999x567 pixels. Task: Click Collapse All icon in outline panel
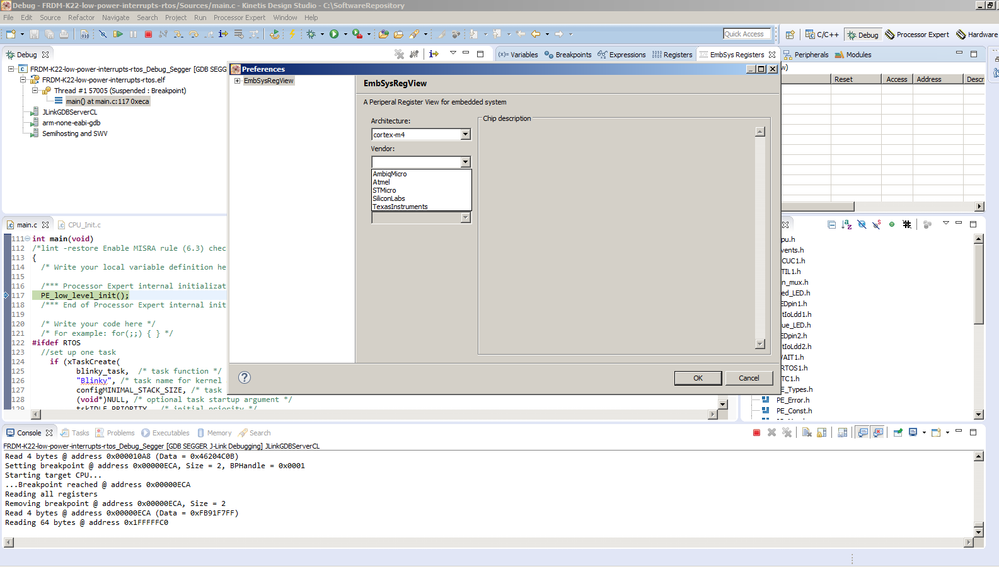click(831, 224)
